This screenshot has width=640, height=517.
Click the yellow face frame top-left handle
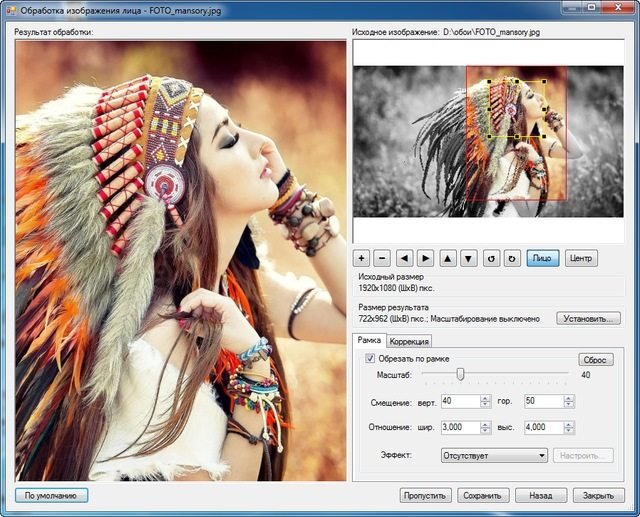(x=489, y=82)
